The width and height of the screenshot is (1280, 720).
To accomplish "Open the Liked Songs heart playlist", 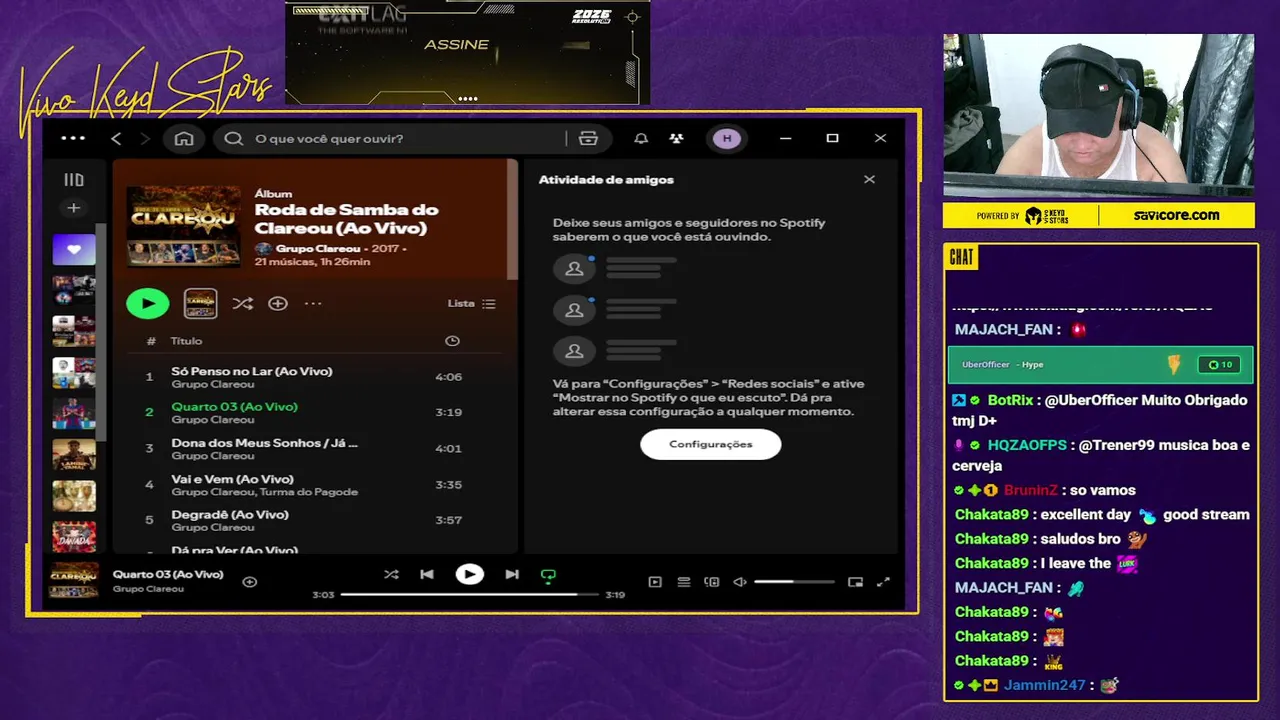I will [74, 250].
